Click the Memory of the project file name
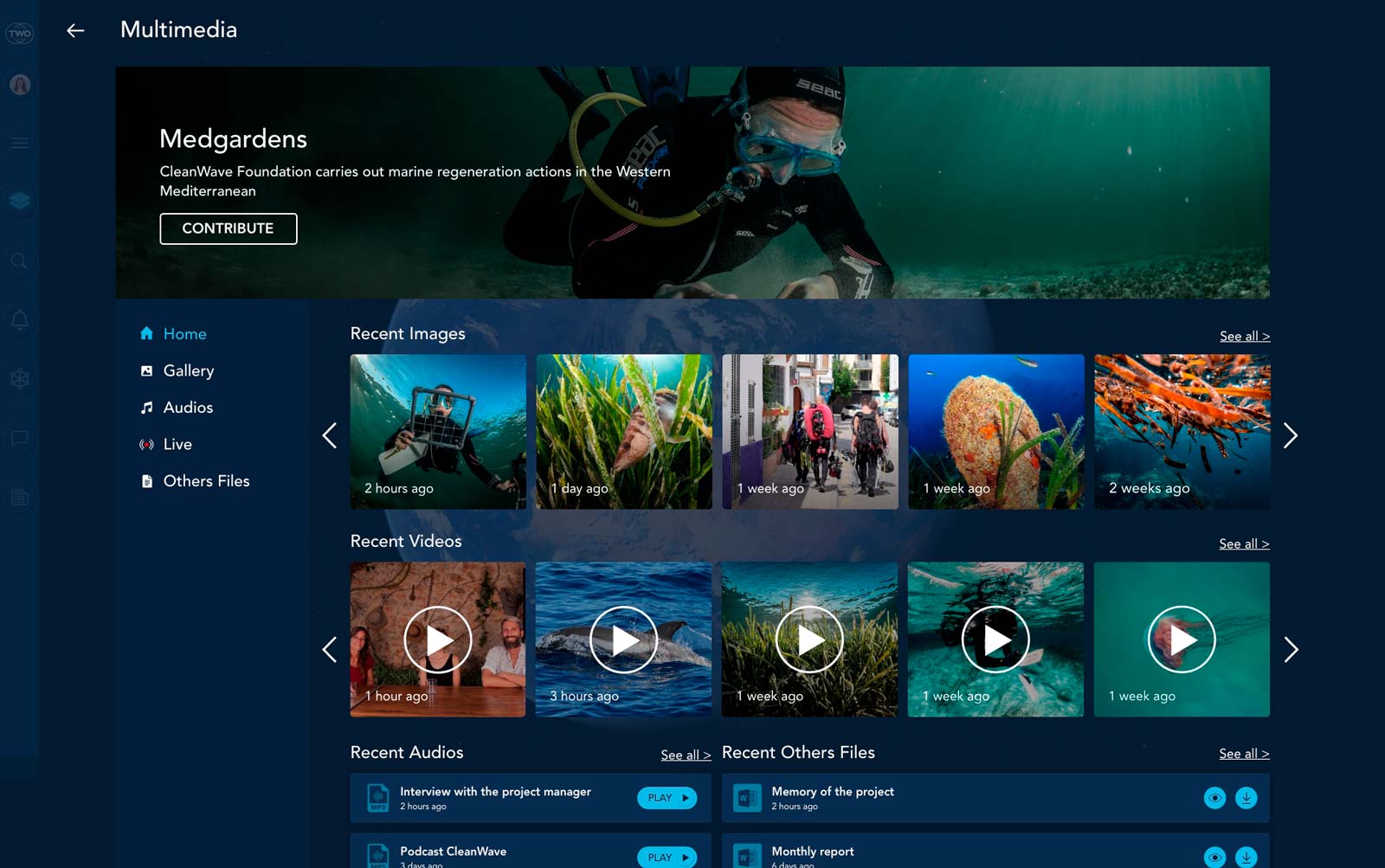This screenshot has width=1385, height=868. point(833,792)
